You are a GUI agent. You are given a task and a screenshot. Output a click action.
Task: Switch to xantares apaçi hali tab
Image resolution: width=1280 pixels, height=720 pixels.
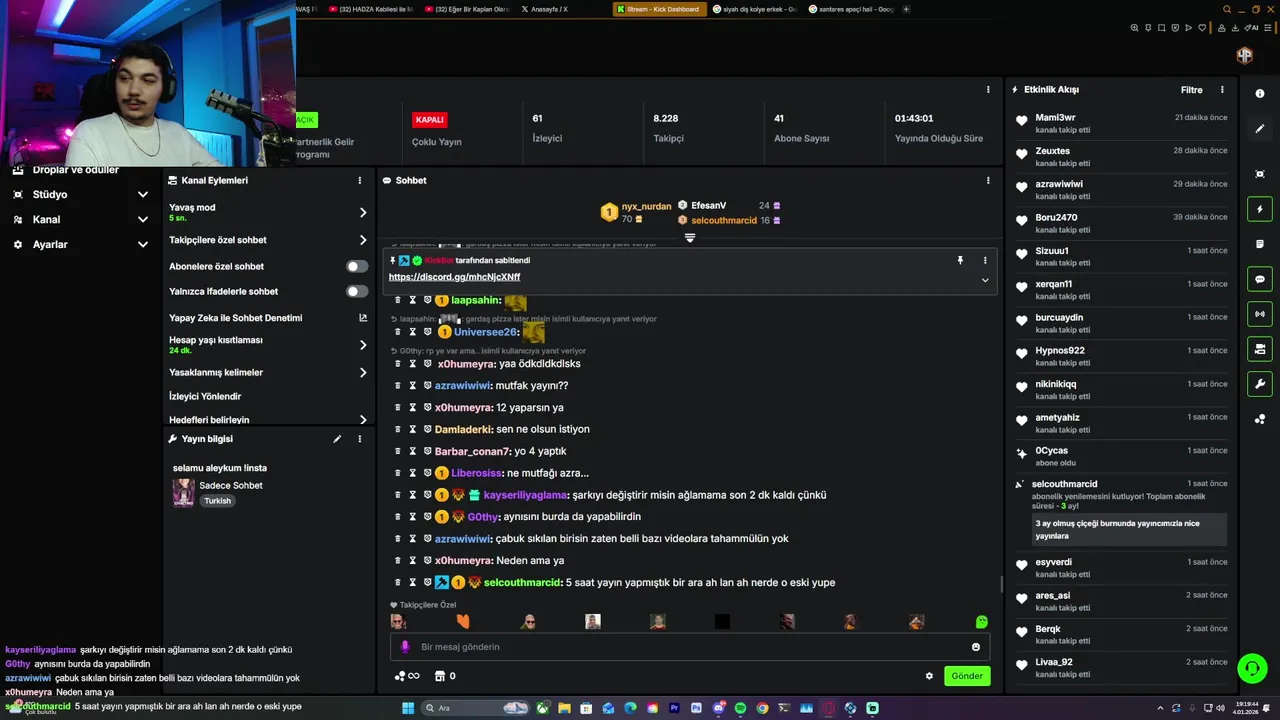pyautogui.click(x=853, y=9)
